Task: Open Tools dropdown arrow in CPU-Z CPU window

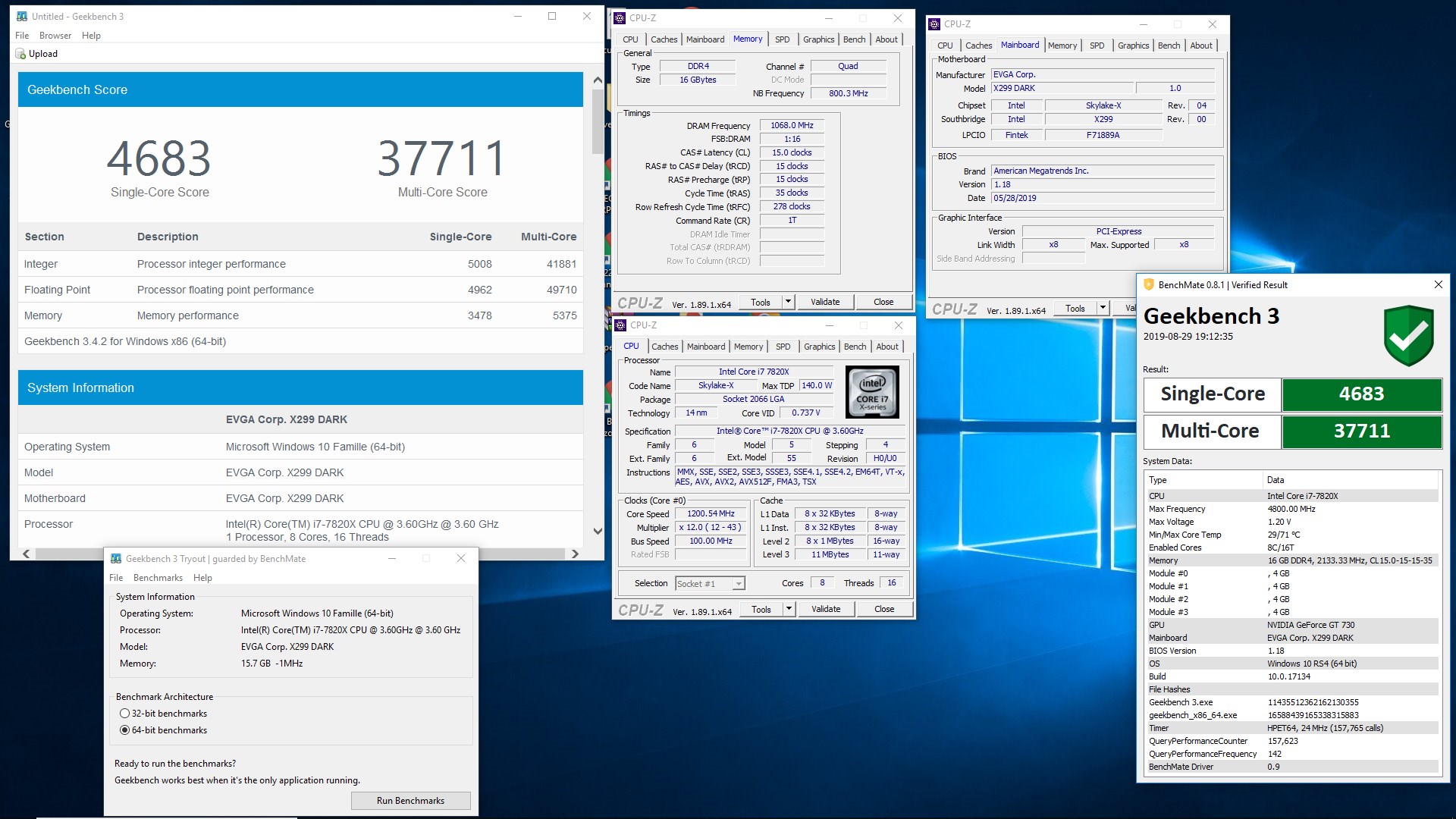Action: click(x=789, y=609)
